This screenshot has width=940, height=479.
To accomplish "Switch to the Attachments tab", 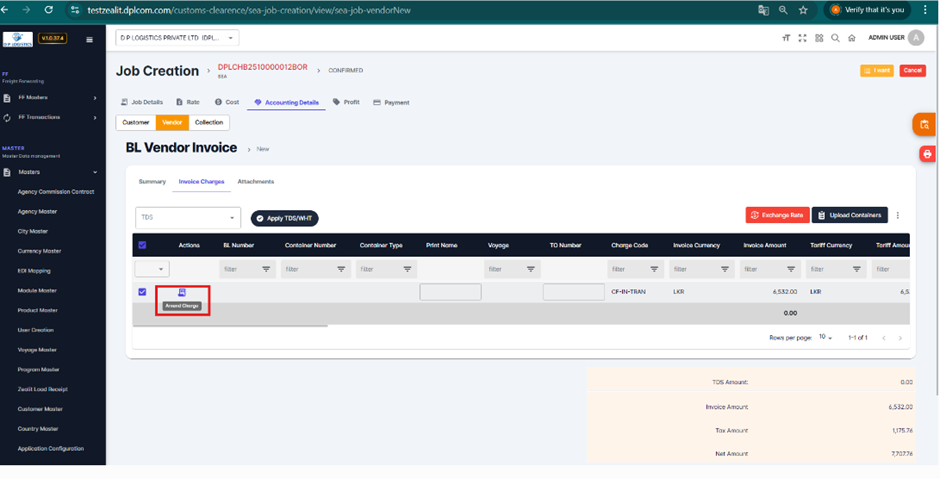I will (x=255, y=182).
